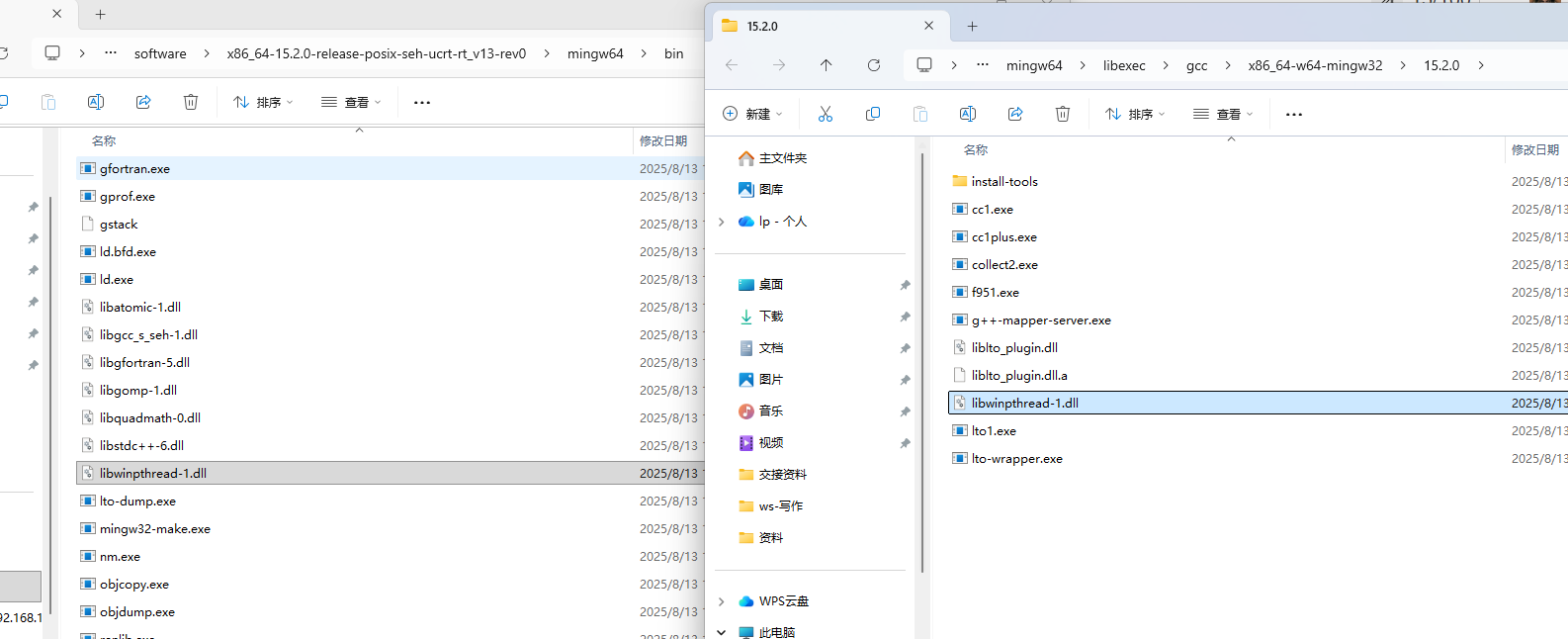Screen dimensions: 1568x639
Task: Go forward in the 15.2.0 window
Action: [779, 65]
